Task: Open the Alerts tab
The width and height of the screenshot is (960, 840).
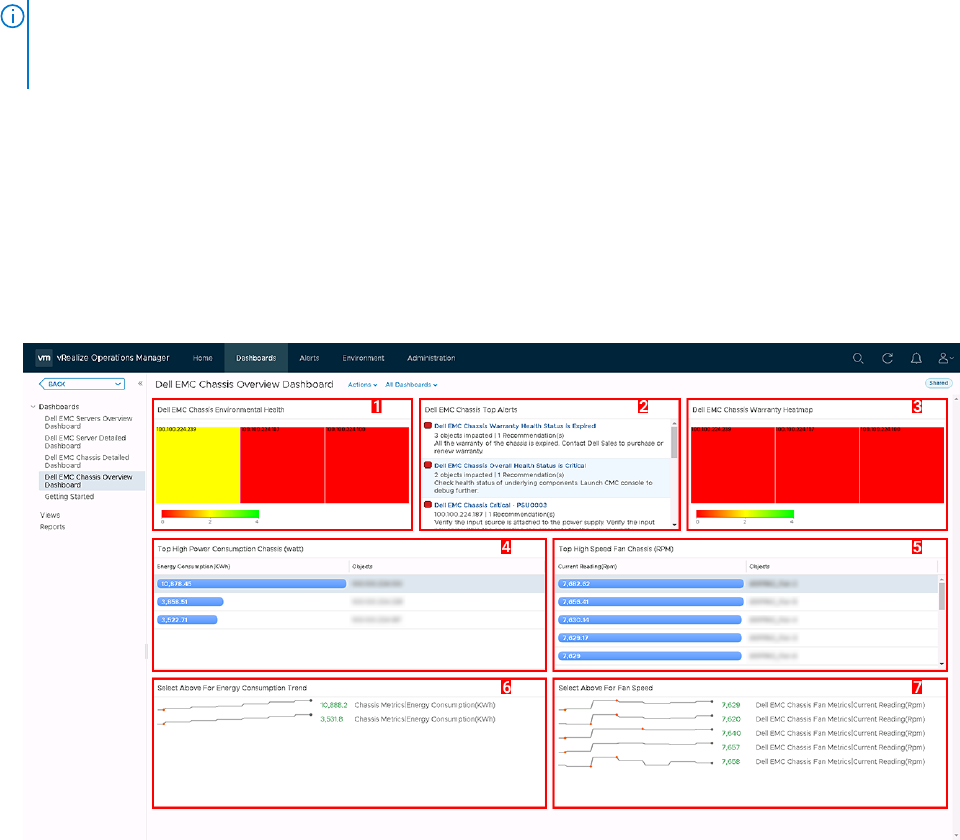Action: click(x=309, y=358)
